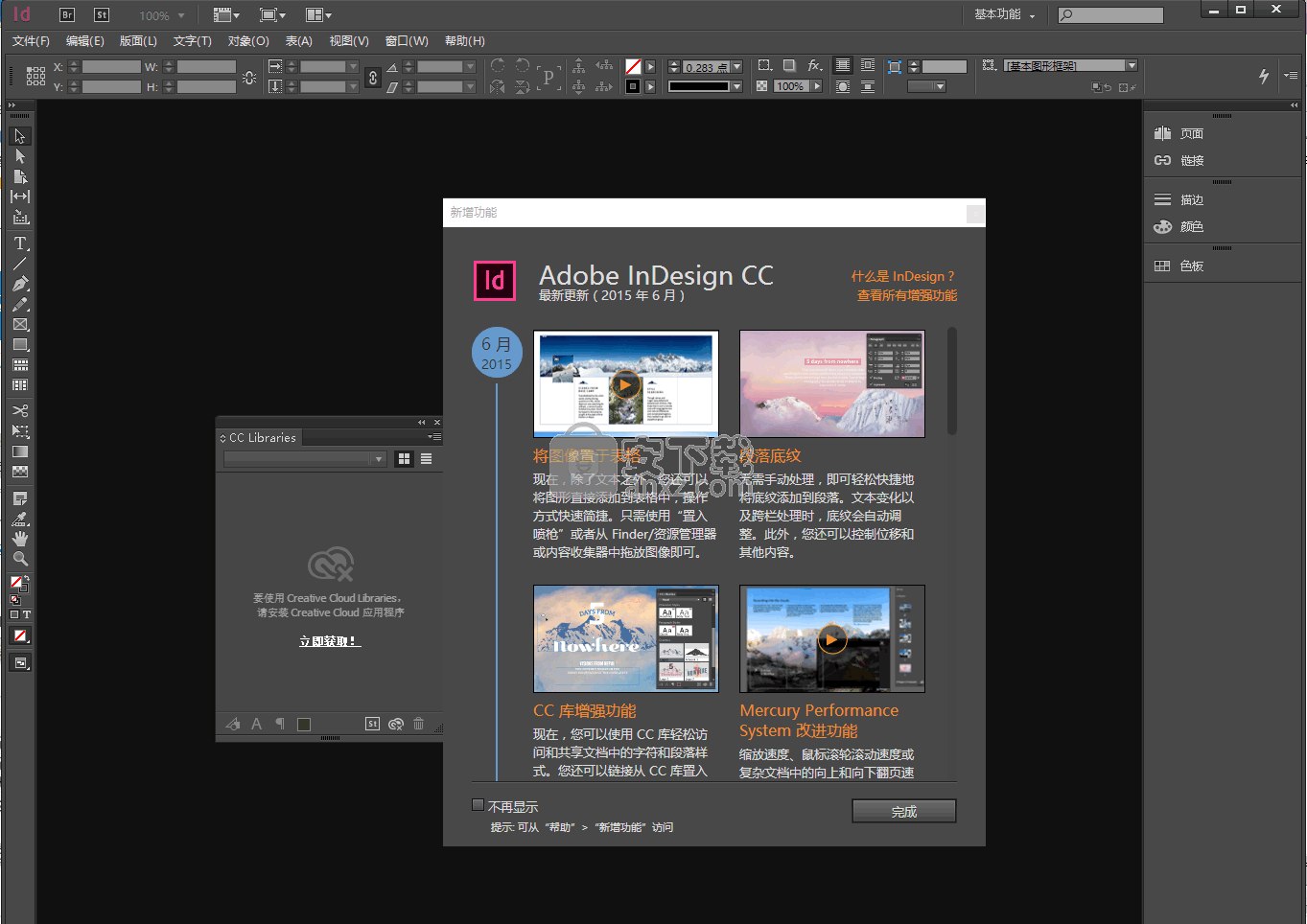
Task: Select the Line tool
Action: [x=20, y=264]
